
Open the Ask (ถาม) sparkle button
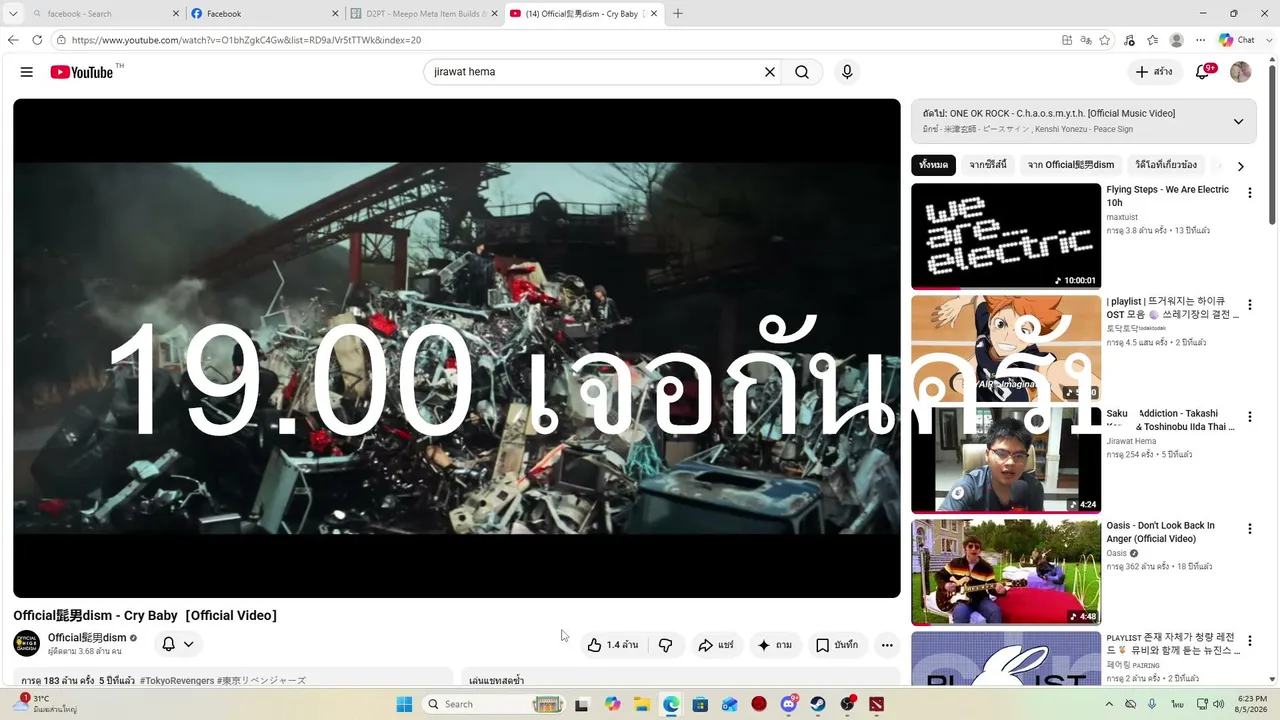(x=775, y=645)
